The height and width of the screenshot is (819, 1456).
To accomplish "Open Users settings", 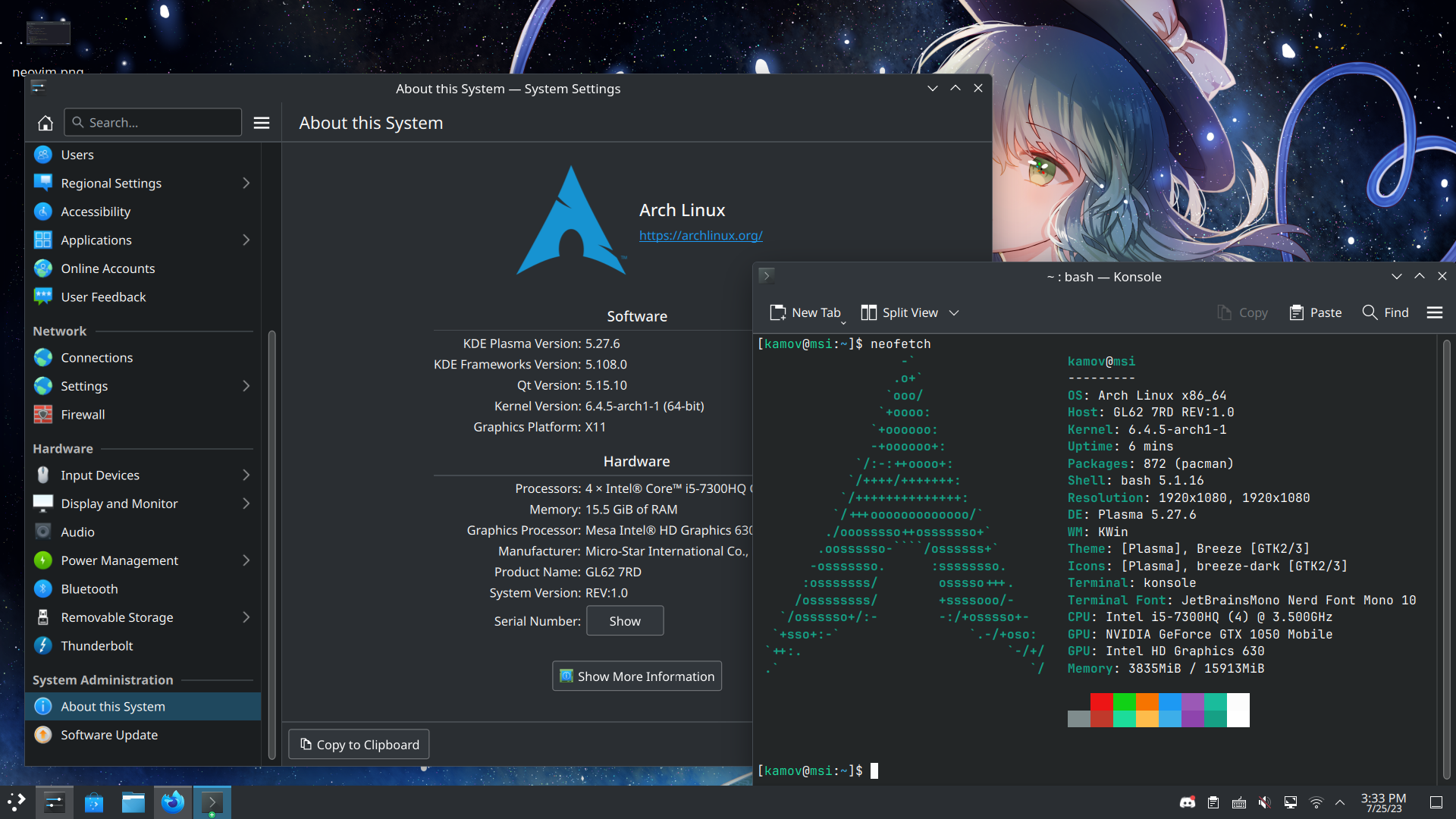I will 143,155.
